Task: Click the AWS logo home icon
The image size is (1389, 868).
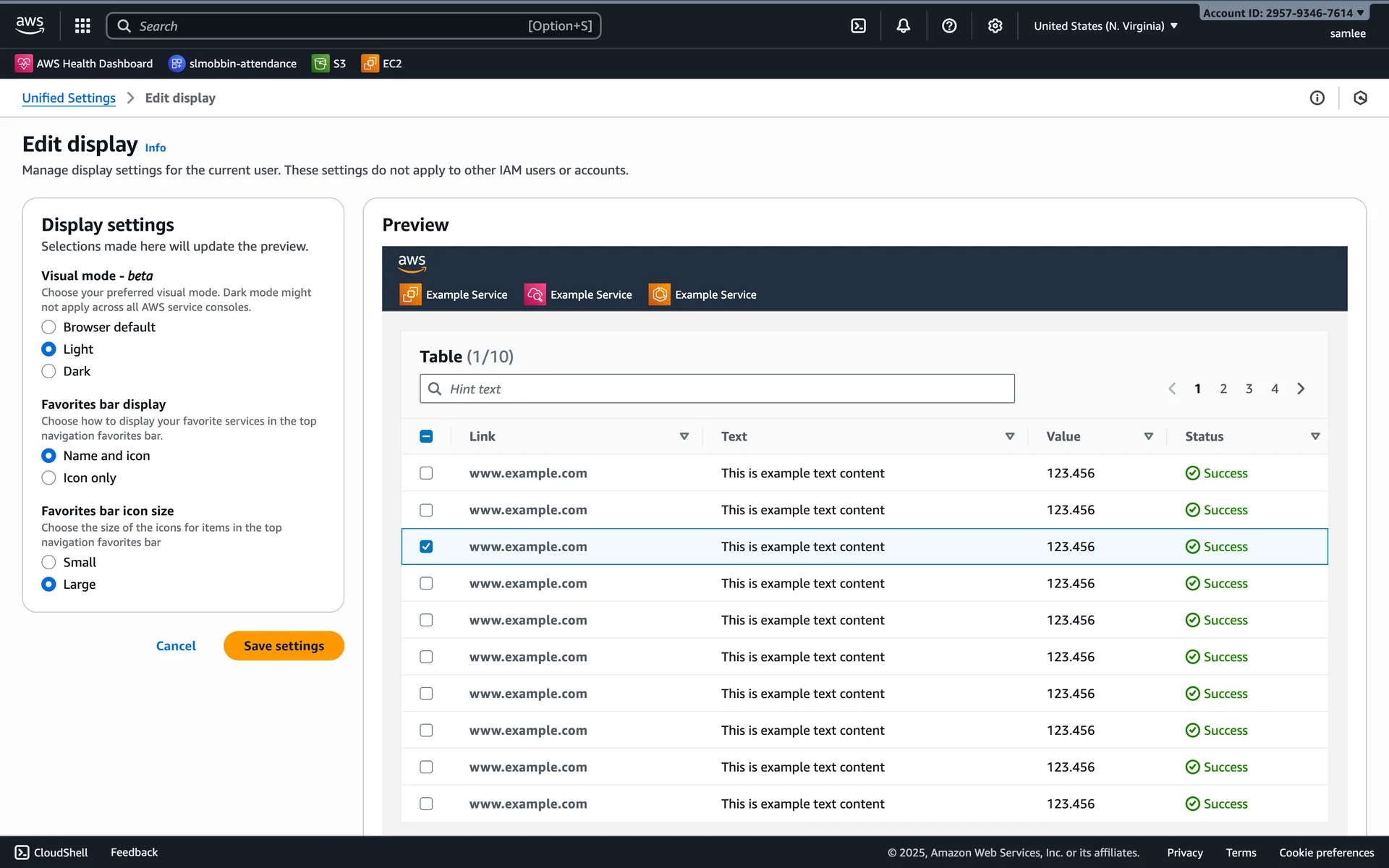Action: 30,25
